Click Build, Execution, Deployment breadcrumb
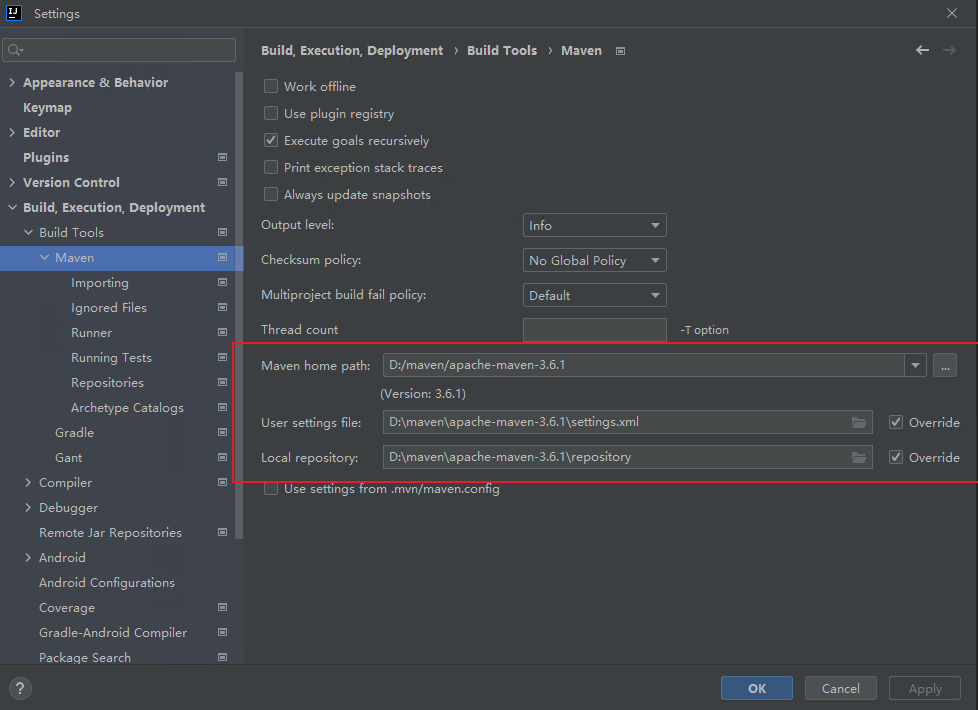Viewport: 978px width, 710px height. (352, 51)
